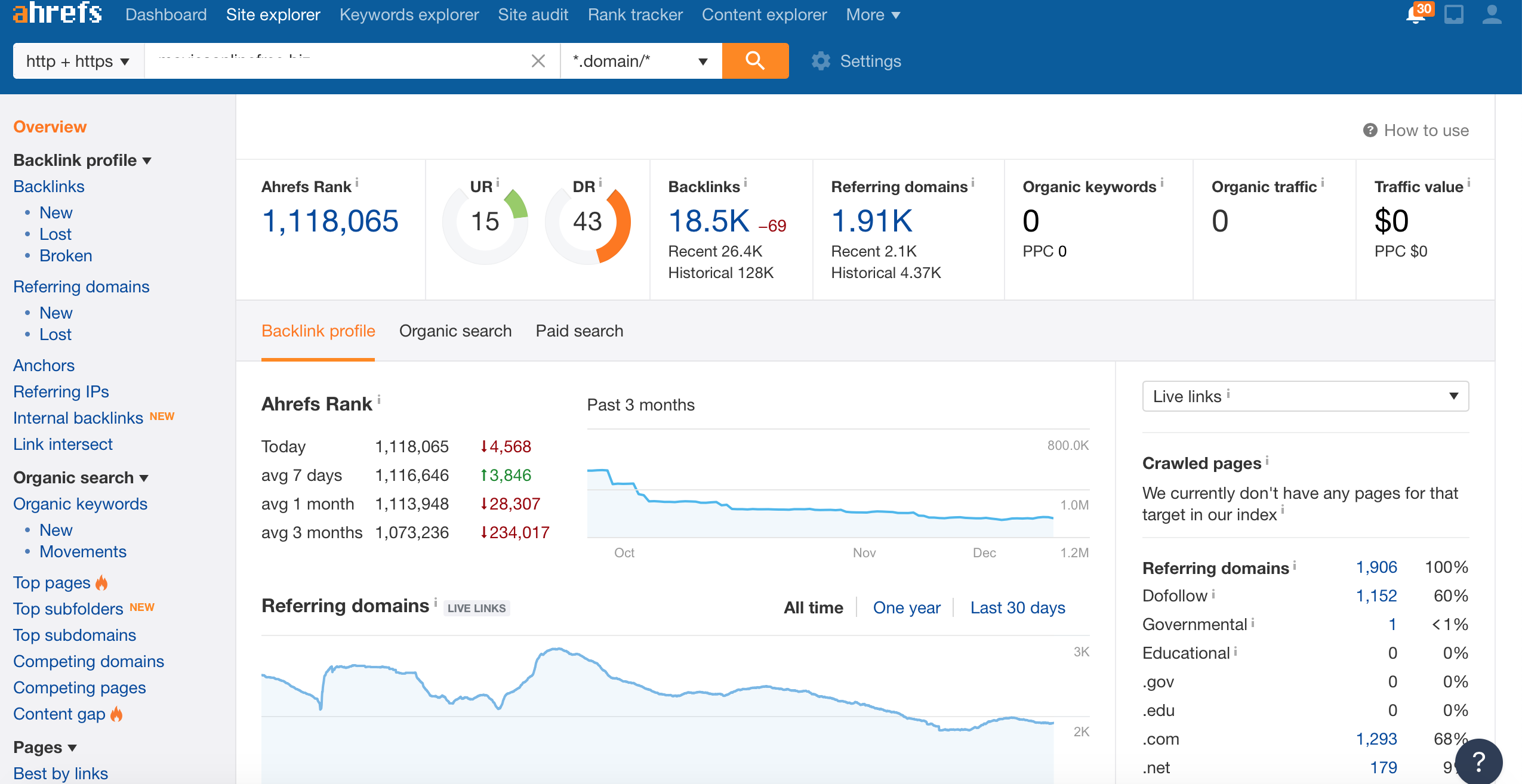Show info tooltip next to Traffic value

1469,183
